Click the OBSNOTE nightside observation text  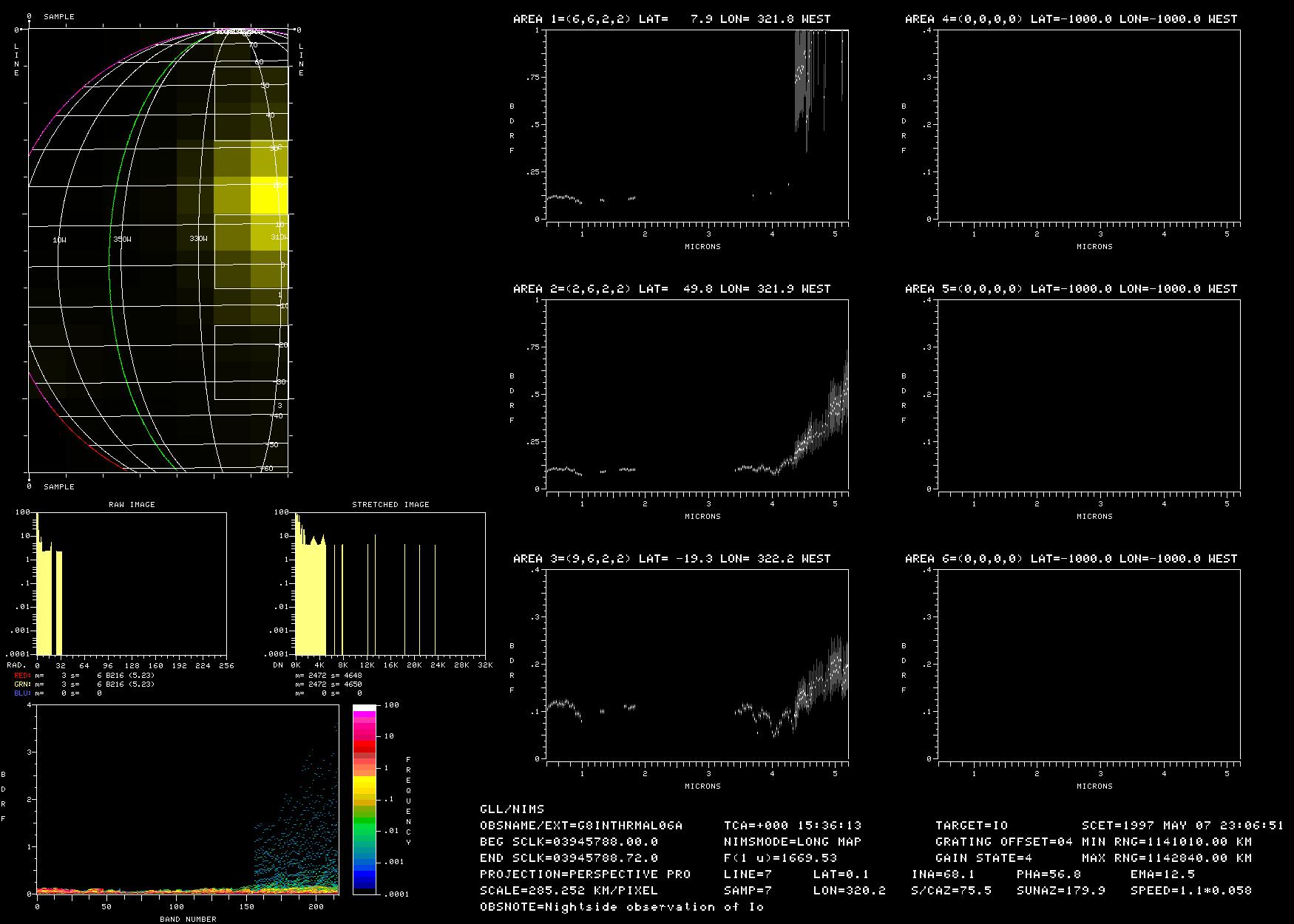pos(621,907)
